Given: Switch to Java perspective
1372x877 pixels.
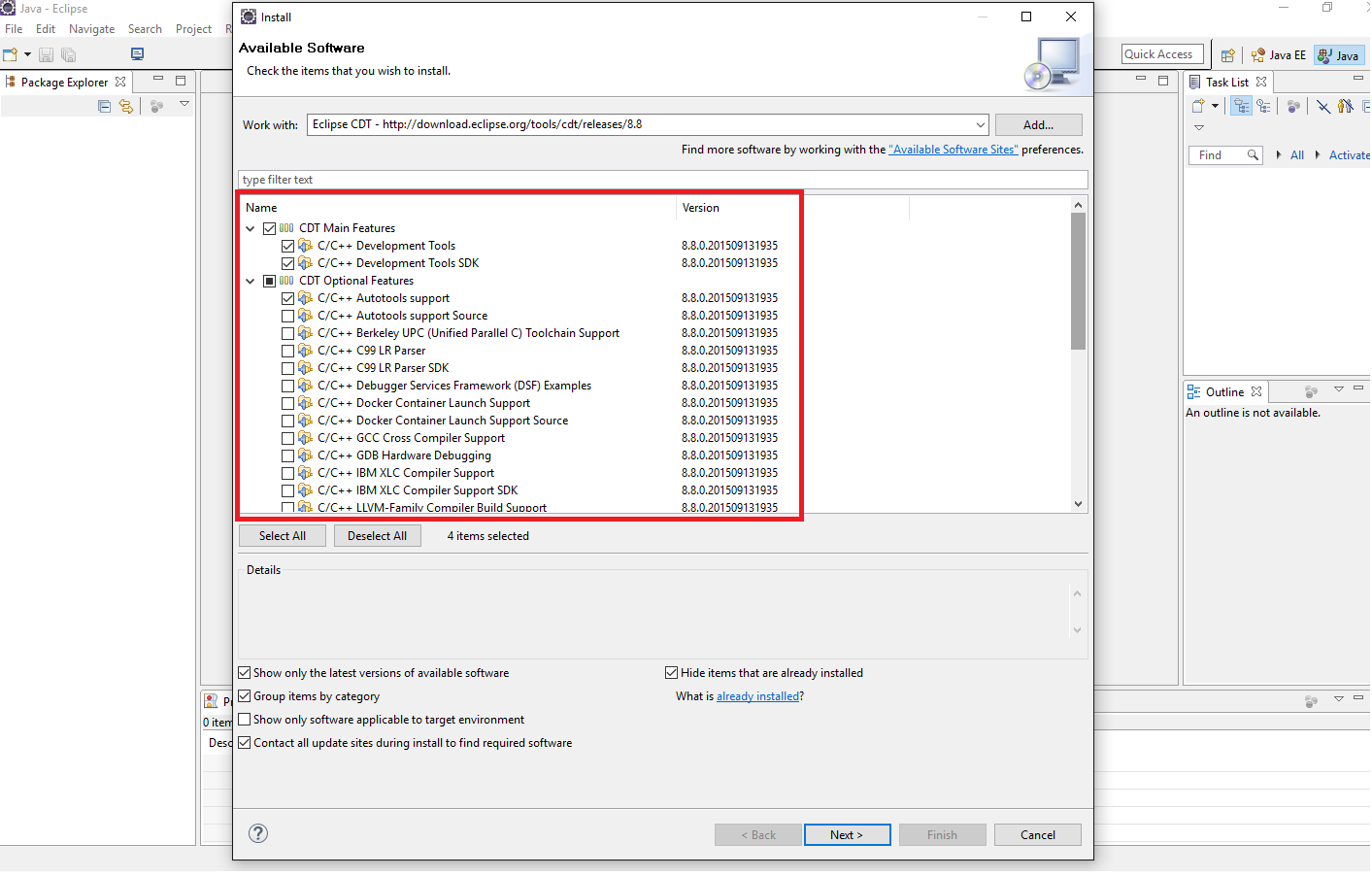Looking at the screenshot, I should pyautogui.click(x=1339, y=55).
